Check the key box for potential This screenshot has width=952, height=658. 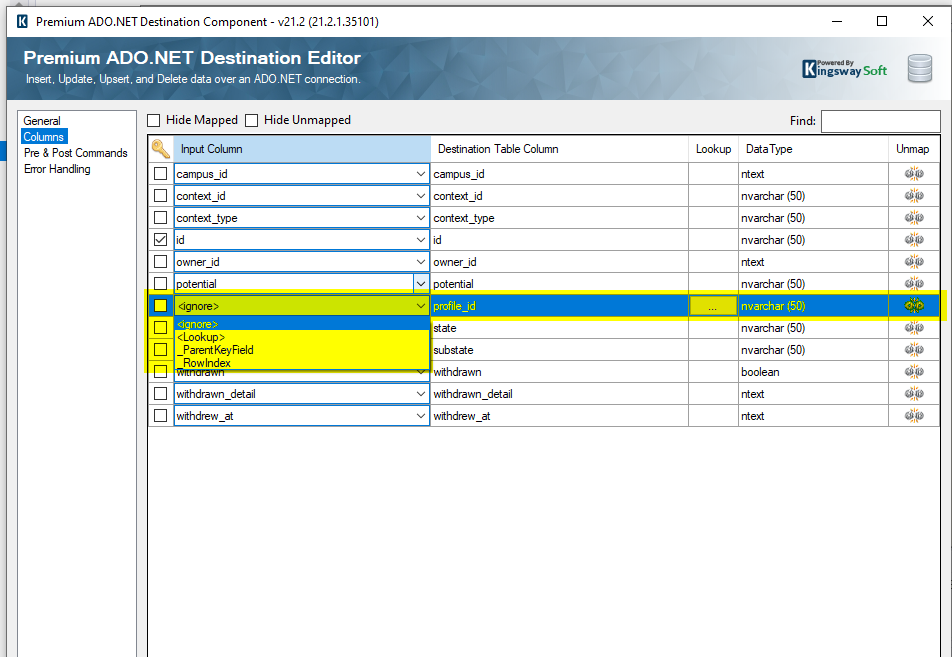point(160,283)
